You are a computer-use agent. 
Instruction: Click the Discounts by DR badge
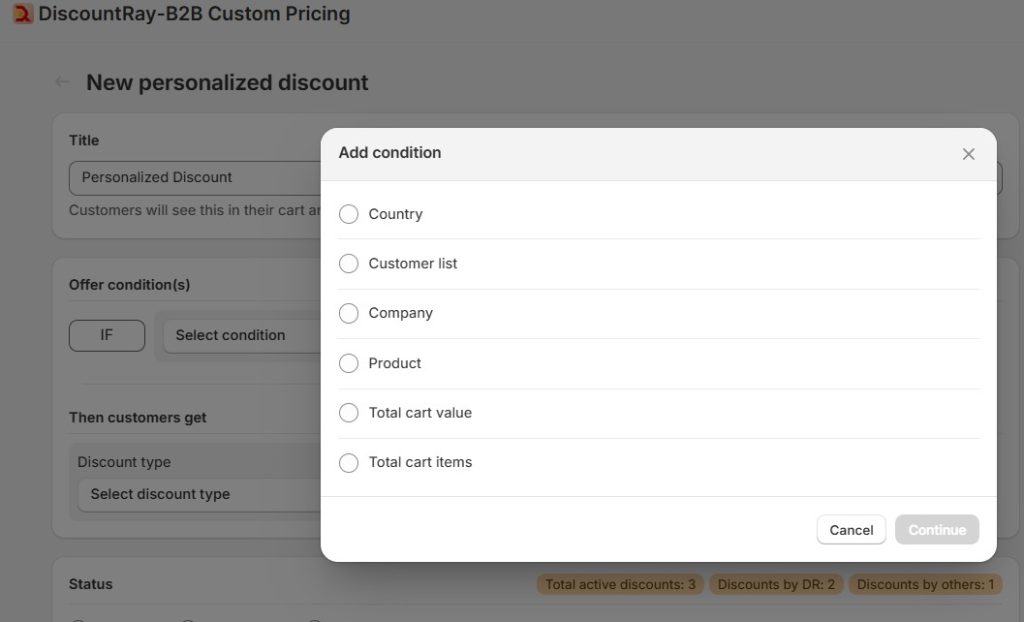(x=776, y=584)
